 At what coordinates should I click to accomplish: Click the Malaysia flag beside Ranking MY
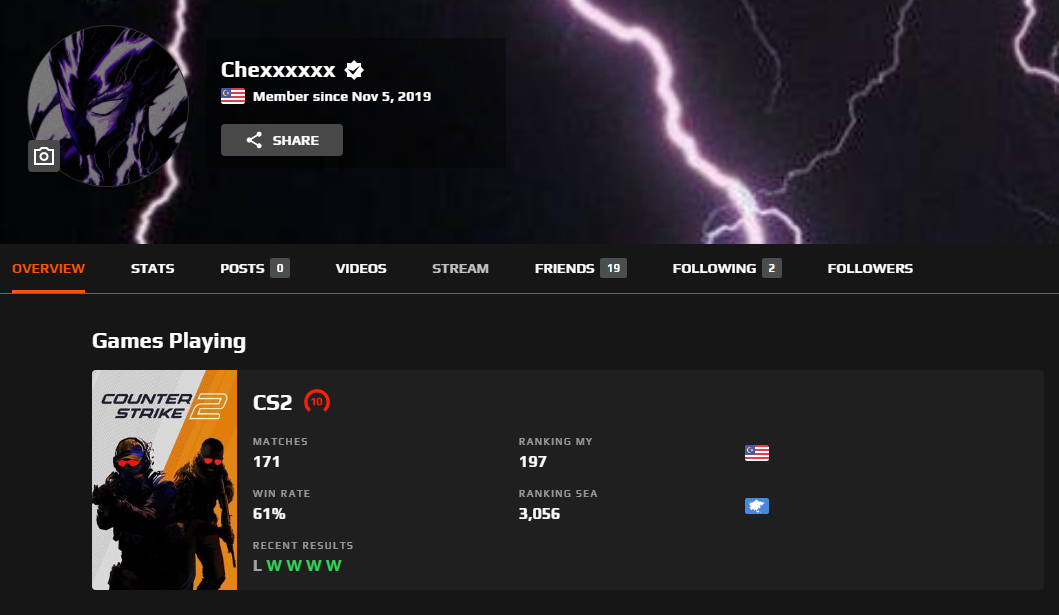coord(756,453)
